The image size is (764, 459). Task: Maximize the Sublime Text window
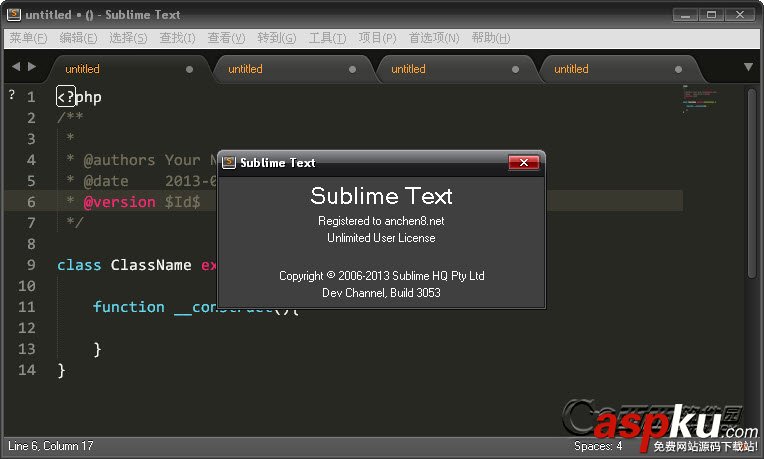711,15
